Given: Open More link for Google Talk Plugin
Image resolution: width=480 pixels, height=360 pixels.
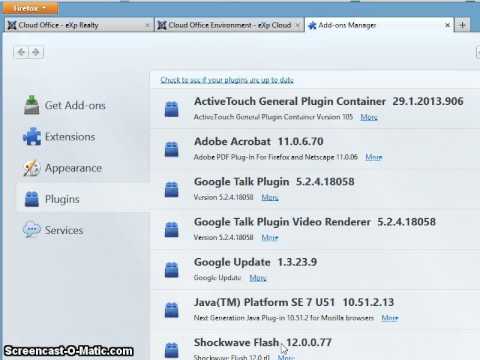Looking at the screenshot, I should tap(270, 197).
